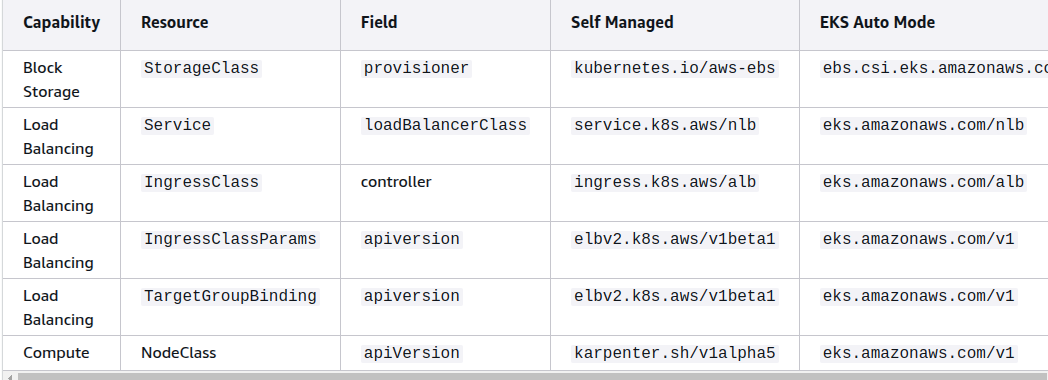This screenshot has width=1048, height=380.
Task: Select the TargetGroupBinding resource code
Action: [x=231, y=296]
